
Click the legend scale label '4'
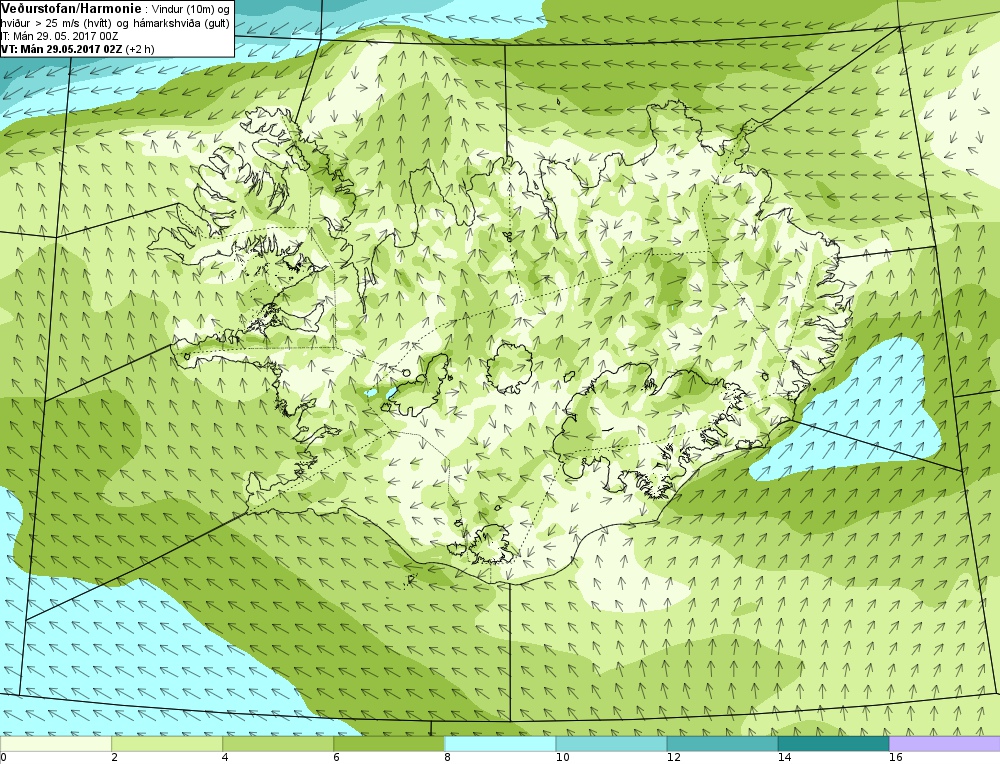click(x=225, y=758)
